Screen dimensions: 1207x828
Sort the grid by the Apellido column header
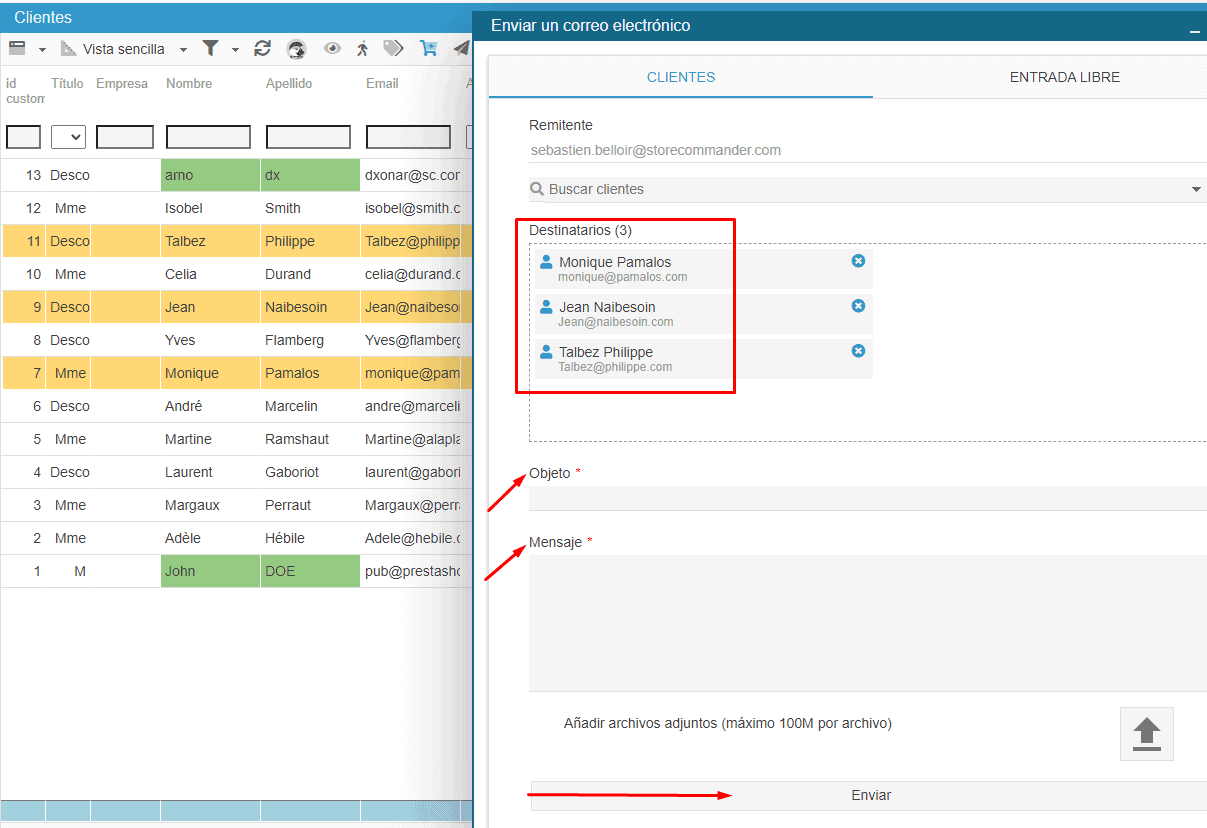point(289,84)
